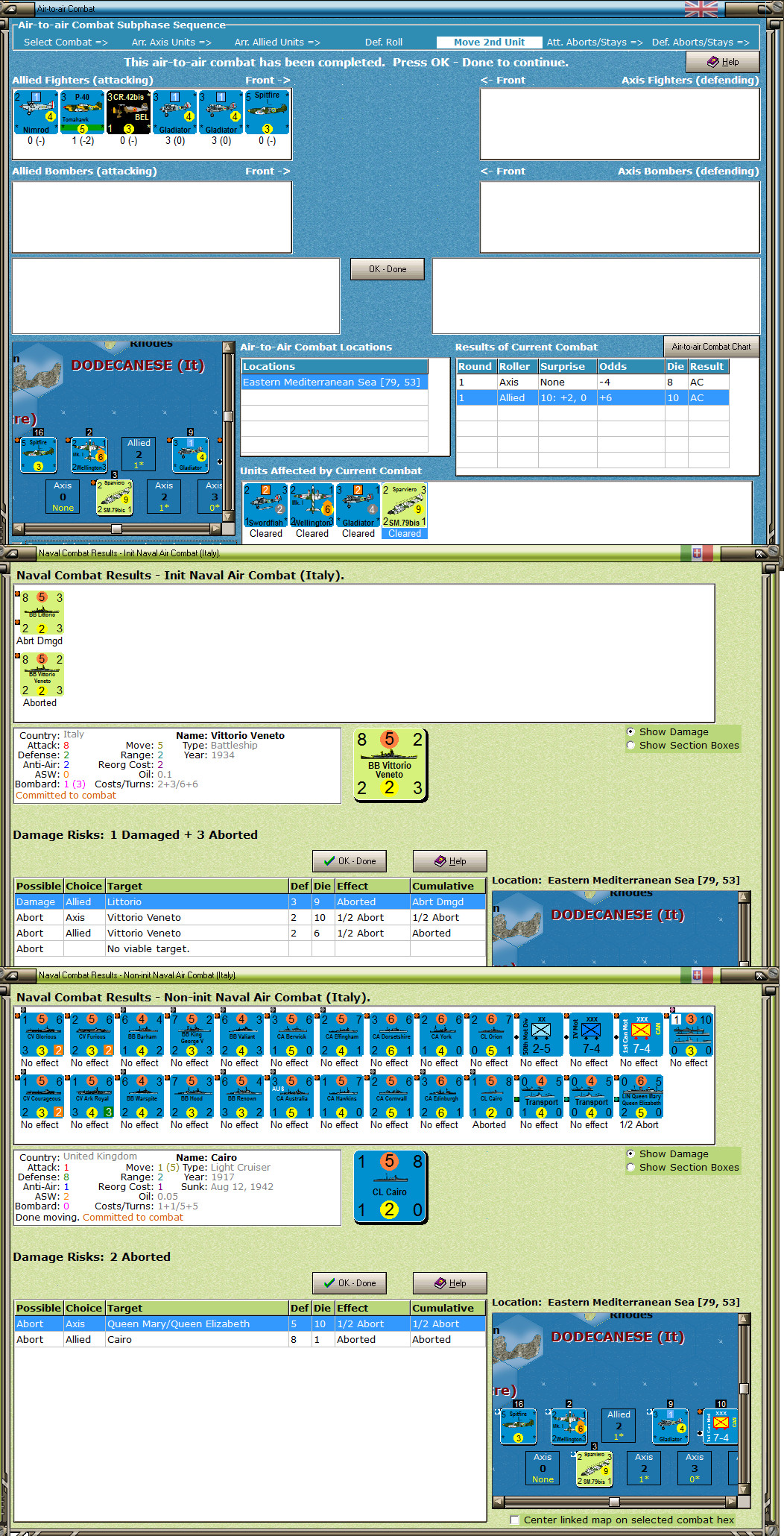
Task: Select Abort Allied Cairo row
Action: tap(250, 1340)
